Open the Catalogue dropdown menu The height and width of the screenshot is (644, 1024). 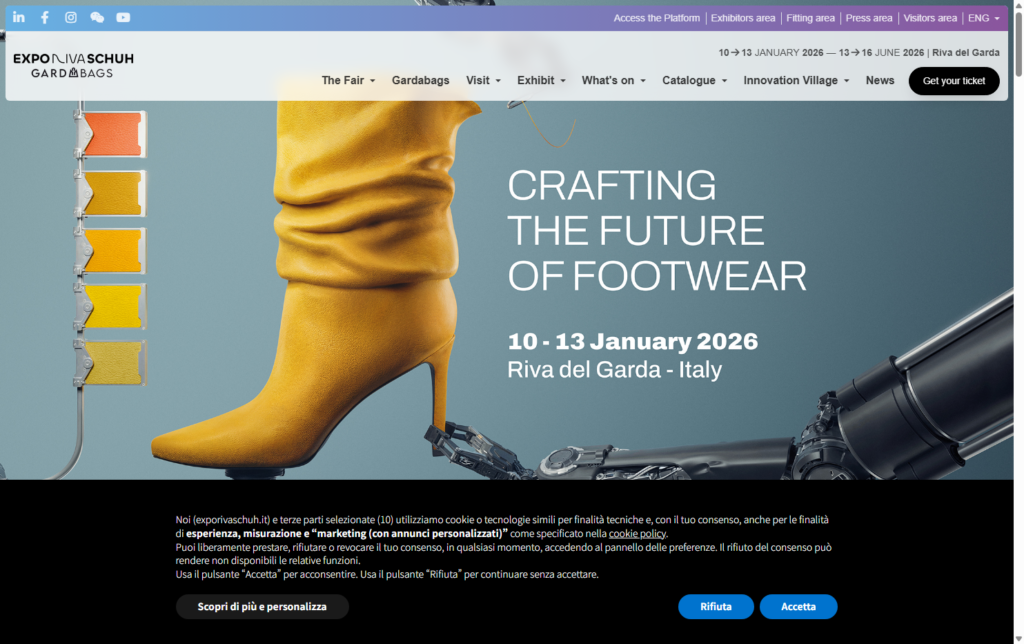(694, 80)
